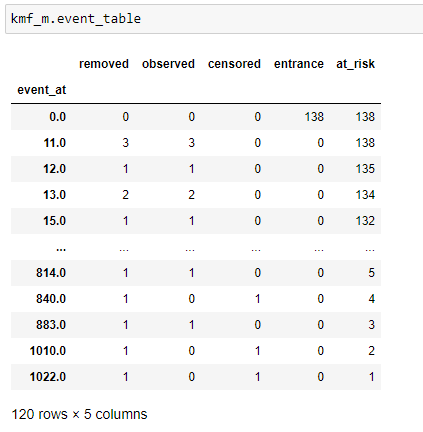This screenshot has width=423, height=432.
Task: Click observed value 1 in row 15.0
Action: tap(191, 221)
